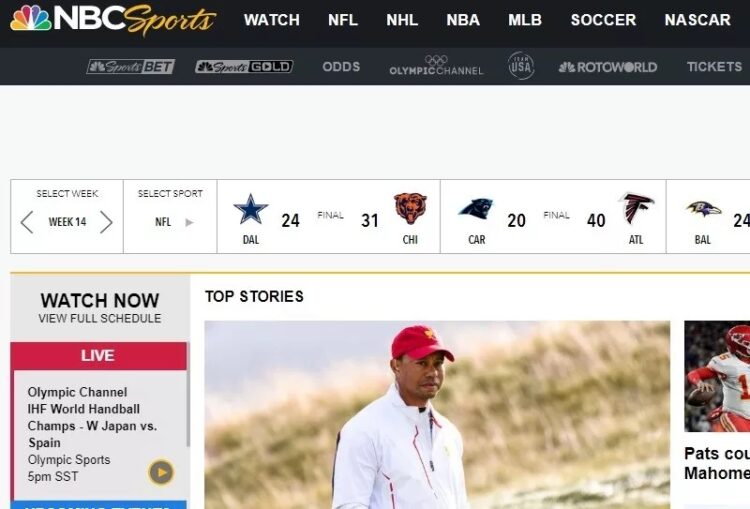Open the NBC Sports GOLD logo link

pos(244,66)
